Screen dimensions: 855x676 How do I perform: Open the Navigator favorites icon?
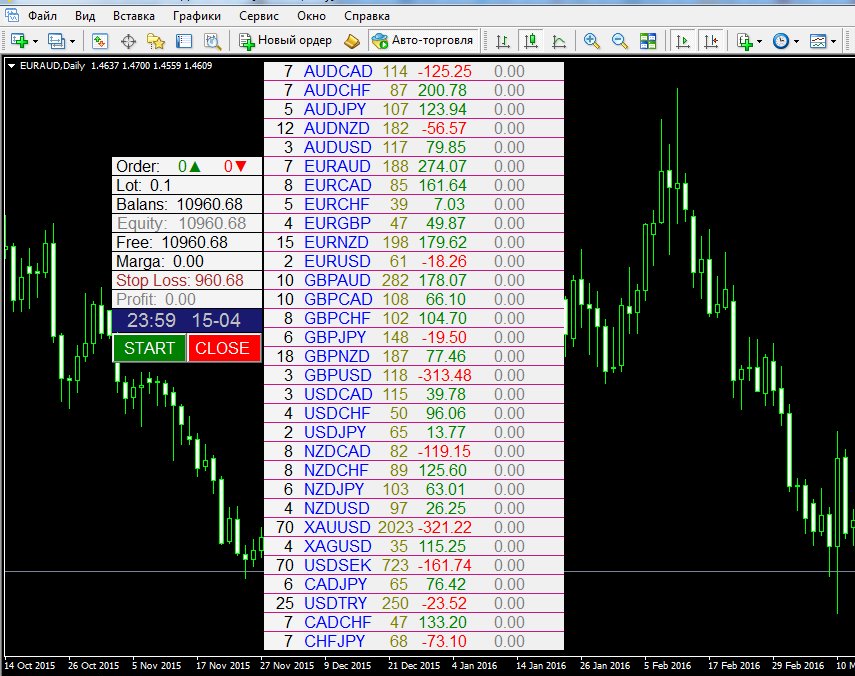(156, 41)
